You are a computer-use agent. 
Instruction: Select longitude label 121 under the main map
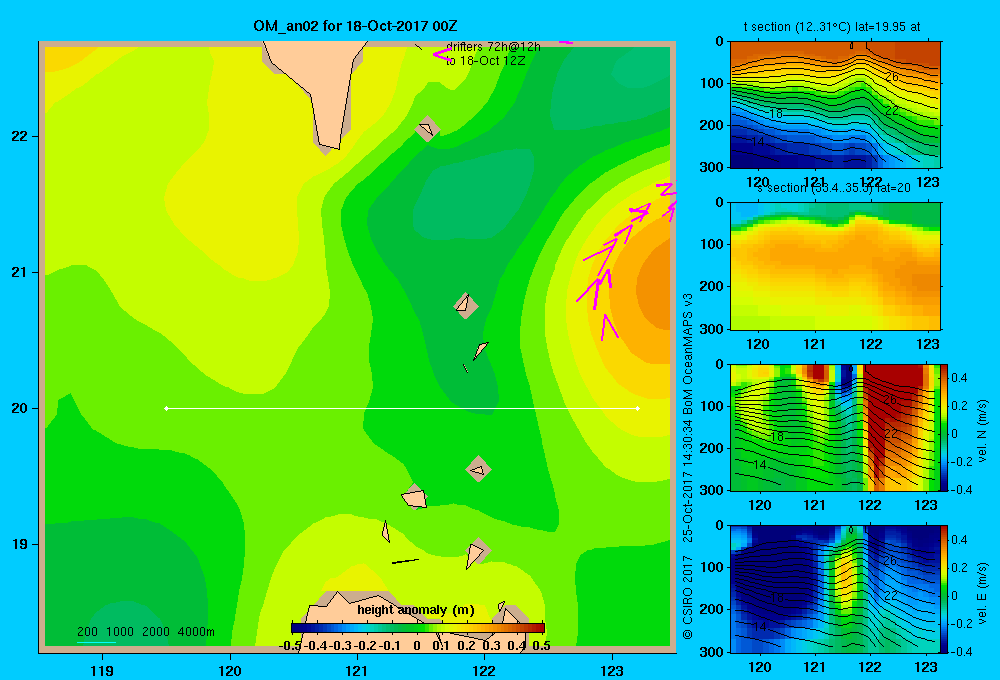coord(357,670)
